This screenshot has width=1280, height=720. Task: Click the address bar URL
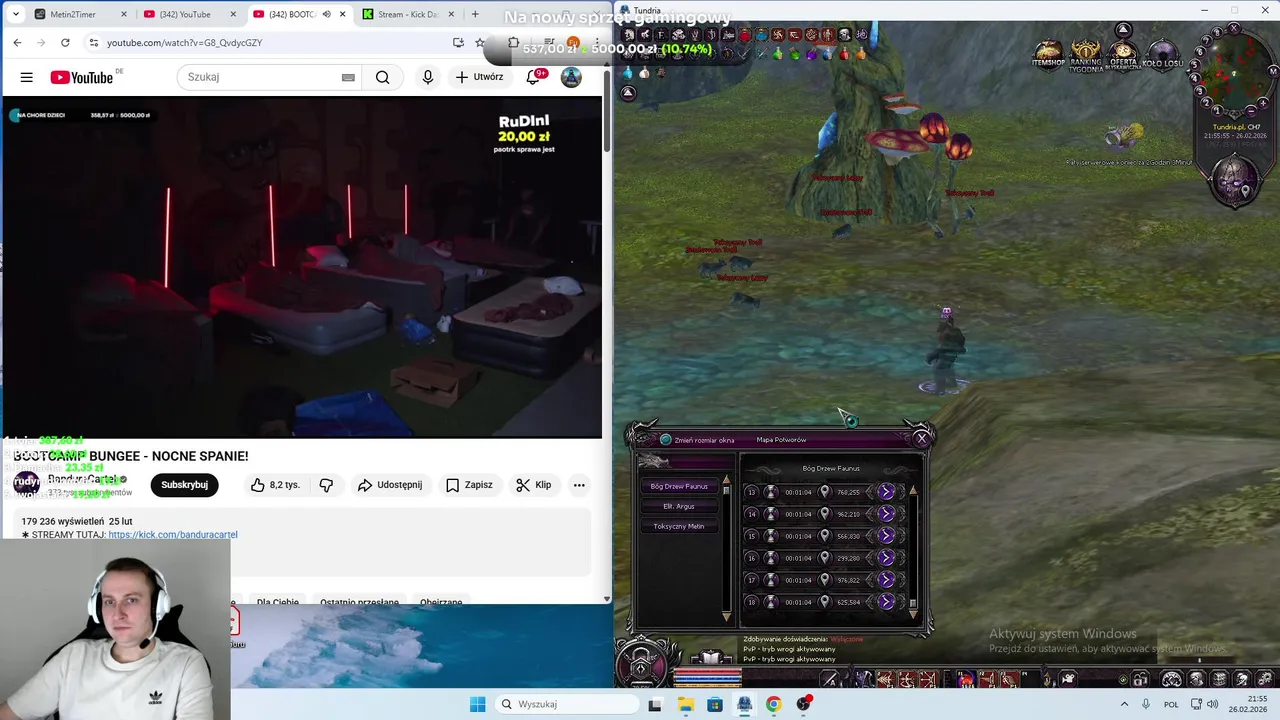coord(184,42)
